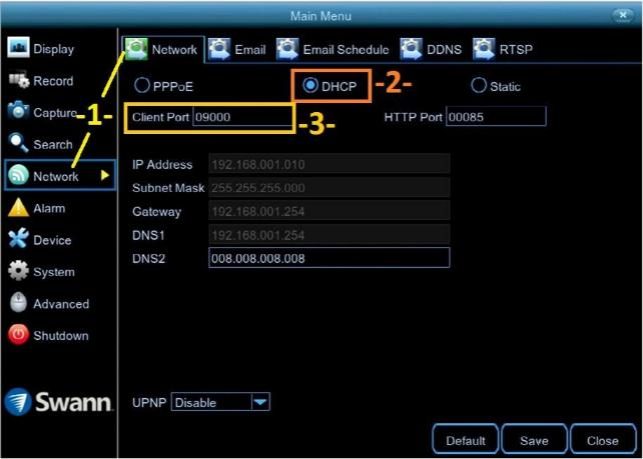Screen dimensions: 643x459
Task: Click the Capture camera icon
Action: click(x=18, y=113)
